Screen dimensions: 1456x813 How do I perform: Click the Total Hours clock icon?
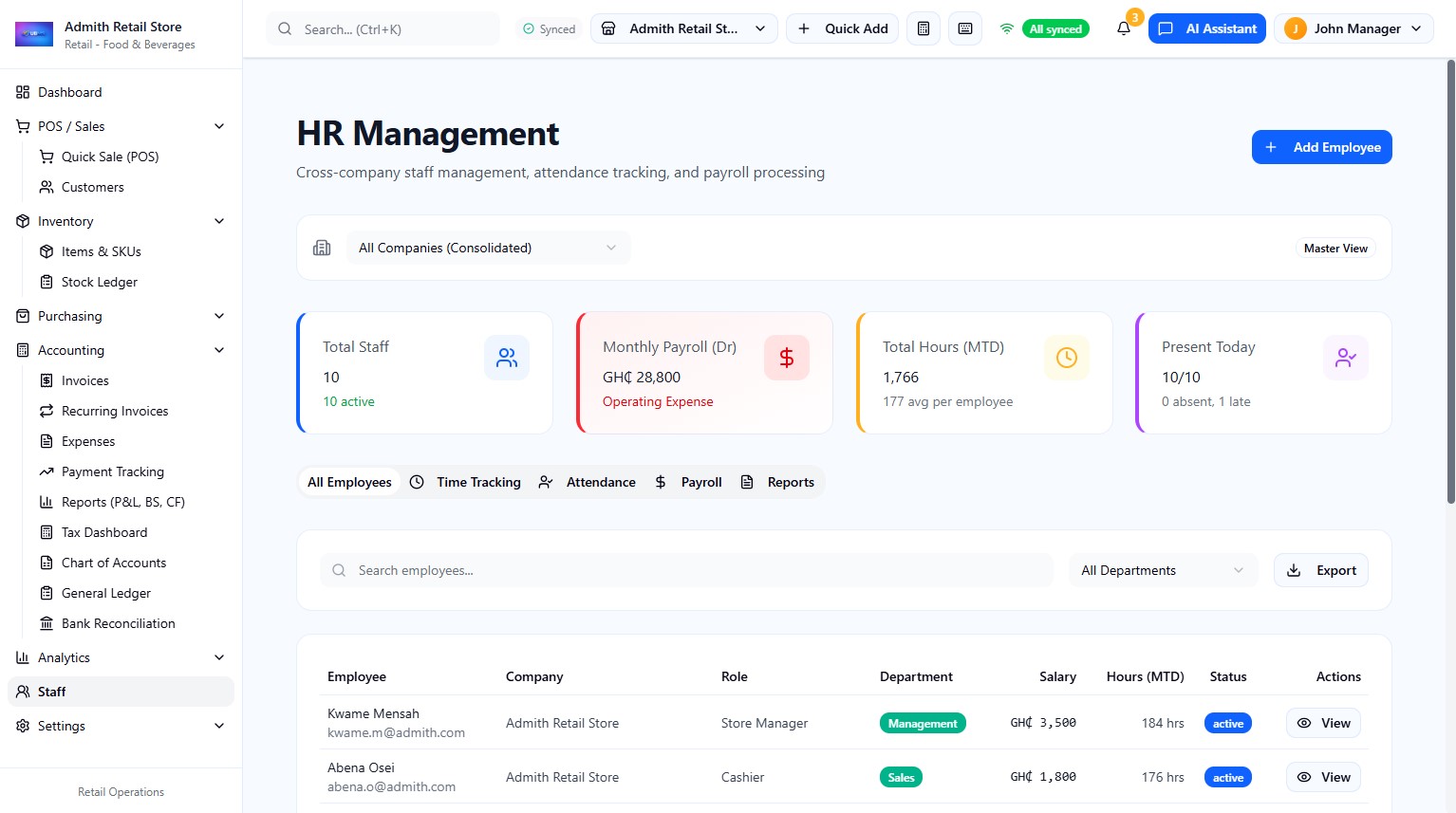point(1067,358)
